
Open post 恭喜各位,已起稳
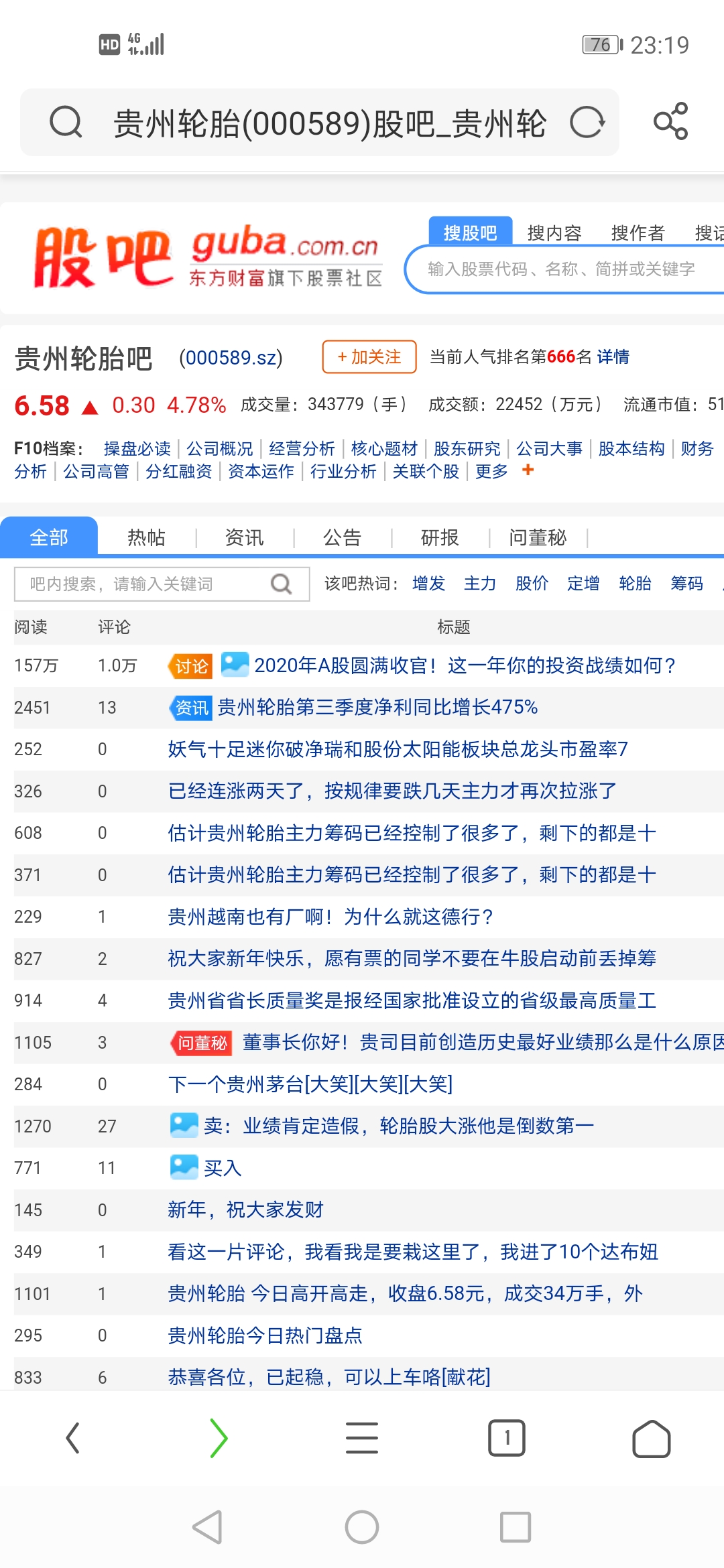click(329, 1377)
